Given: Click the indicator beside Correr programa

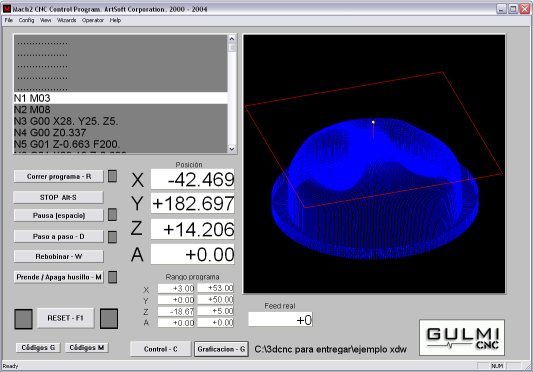Looking at the screenshot, I should pos(113,176).
